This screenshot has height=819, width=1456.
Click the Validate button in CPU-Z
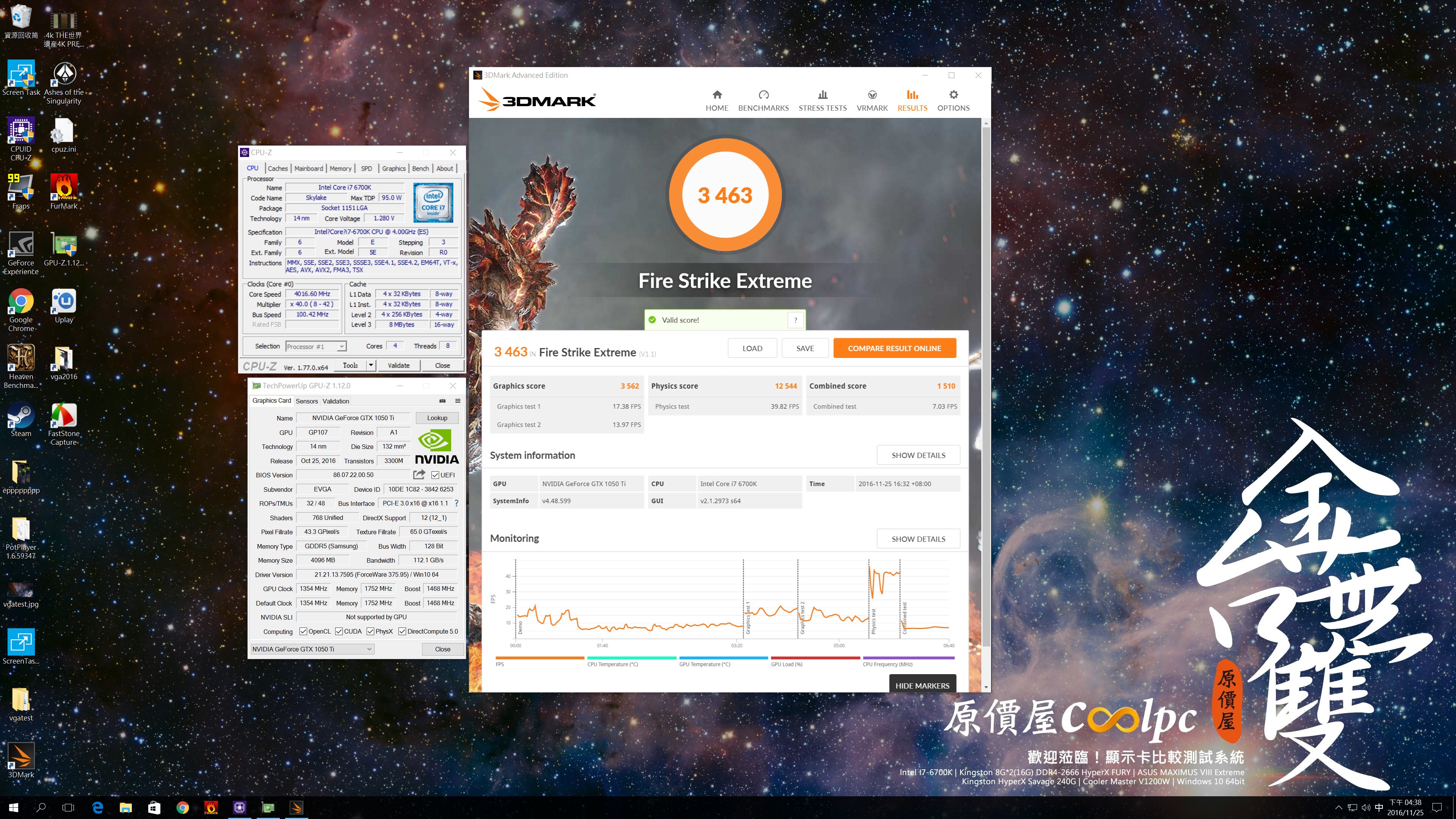click(x=399, y=366)
